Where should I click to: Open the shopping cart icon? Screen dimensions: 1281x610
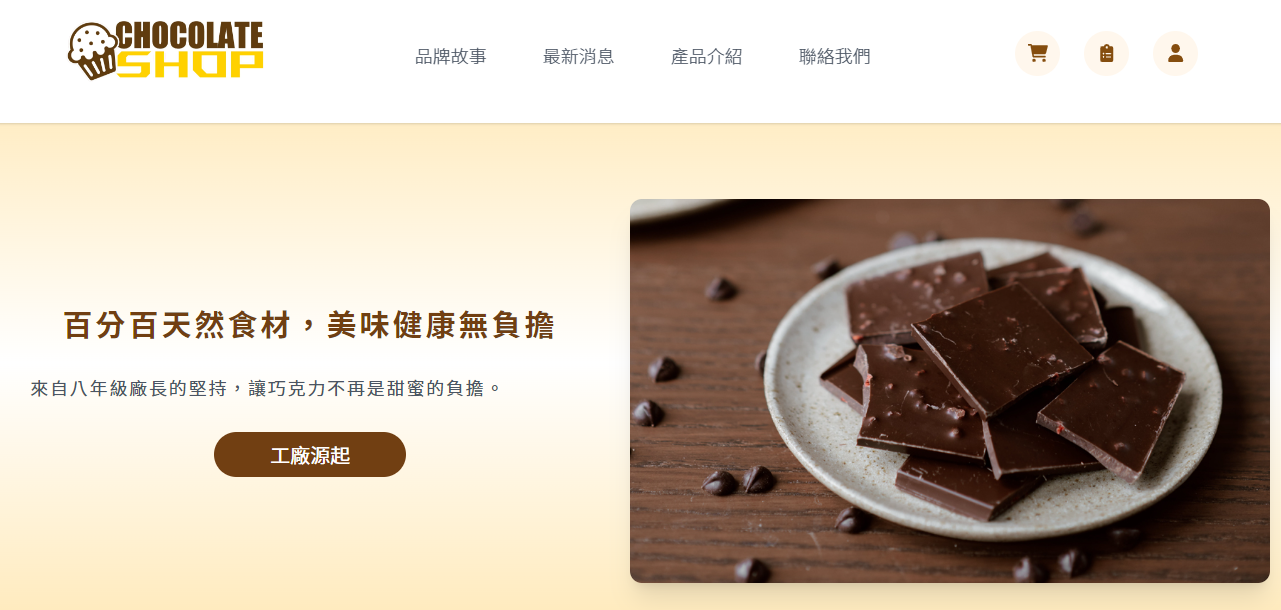1038,53
